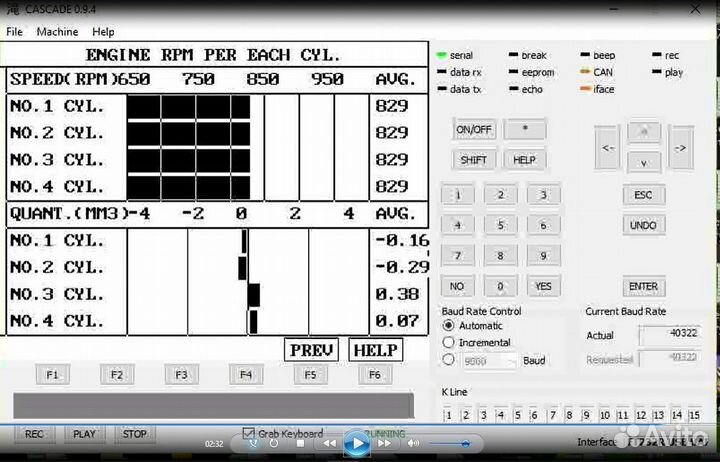Toggle the media player shuffle icon
The width and height of the screenshot is (720, 462).
[253, 443]
